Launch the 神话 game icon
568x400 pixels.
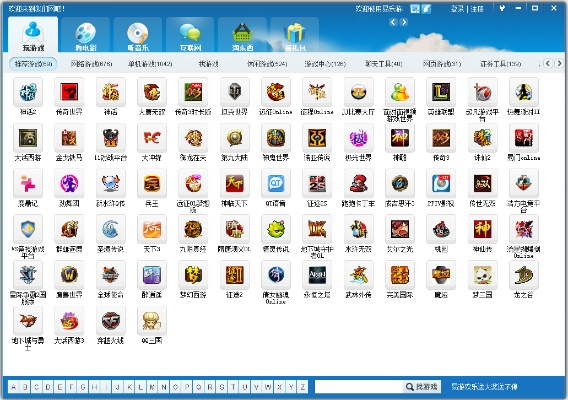(110, 92)
